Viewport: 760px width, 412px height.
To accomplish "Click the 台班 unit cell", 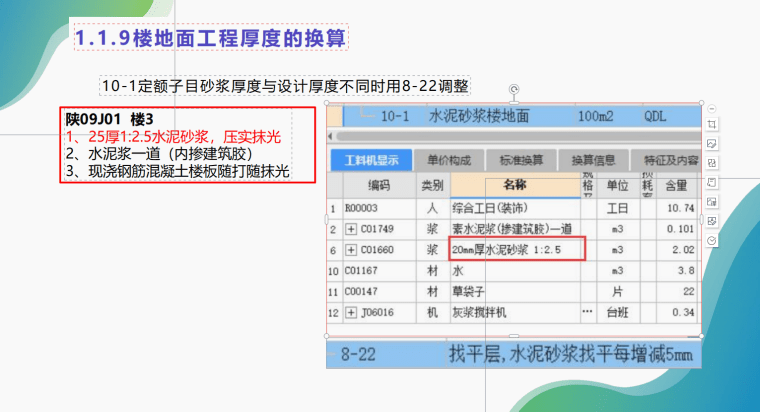I will [618, 313].
